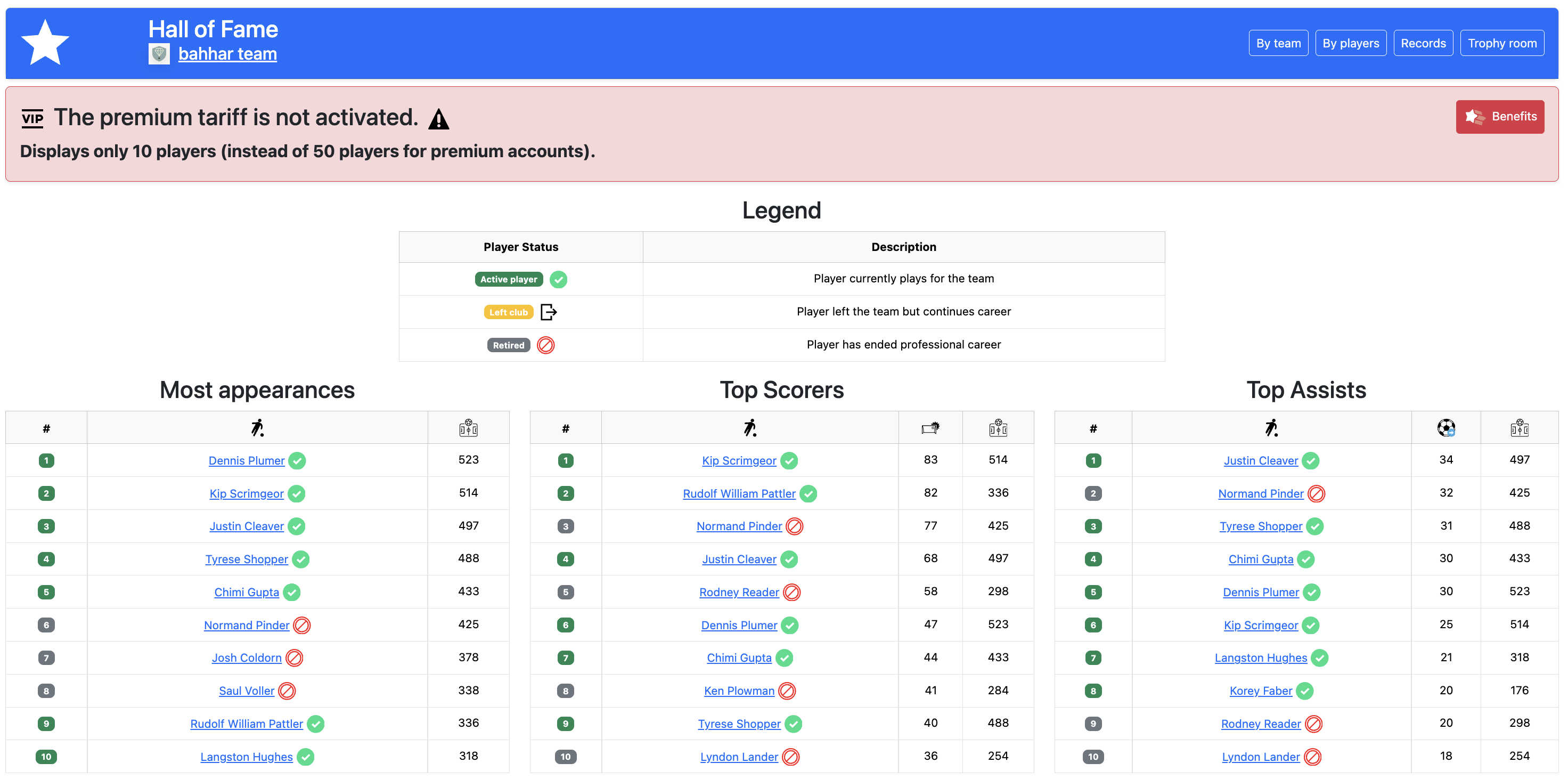Click the Most appearances heading

(x=257, y=390)
